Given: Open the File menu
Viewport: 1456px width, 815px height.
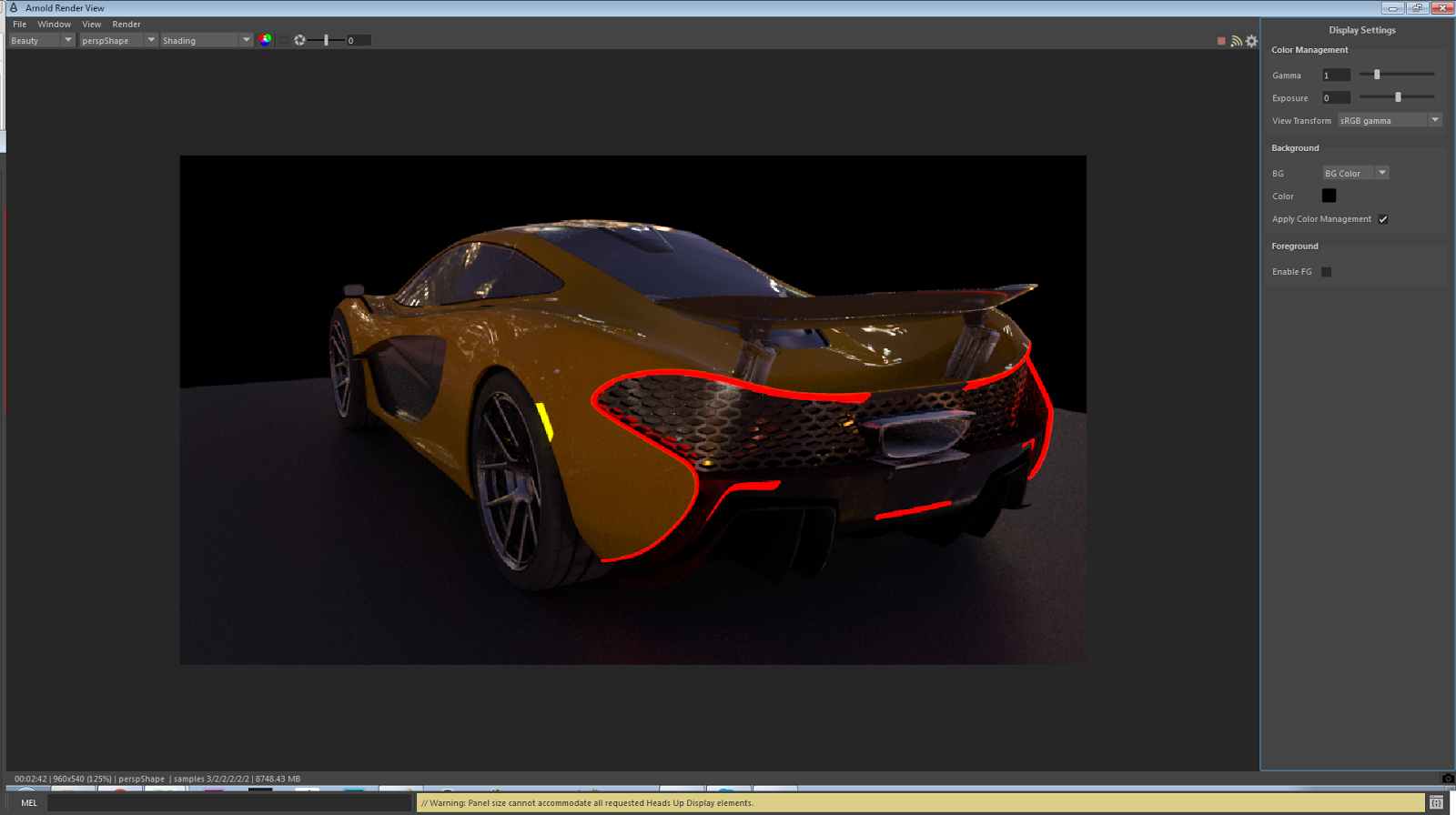Looking at the screenshot, I should 19,25.
